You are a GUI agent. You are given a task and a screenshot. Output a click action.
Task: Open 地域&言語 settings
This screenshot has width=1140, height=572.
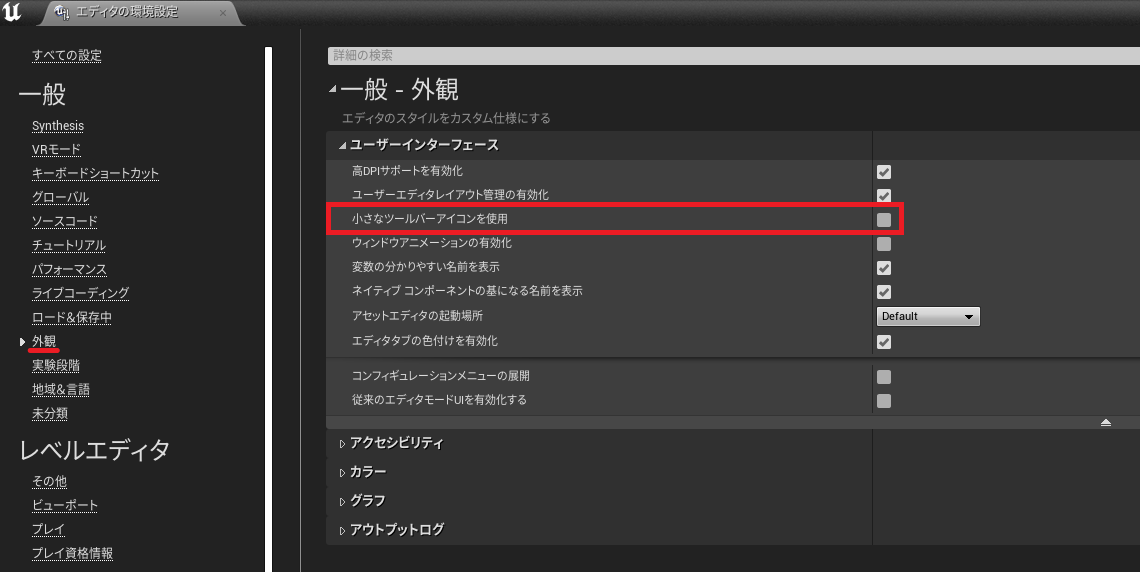61,389
